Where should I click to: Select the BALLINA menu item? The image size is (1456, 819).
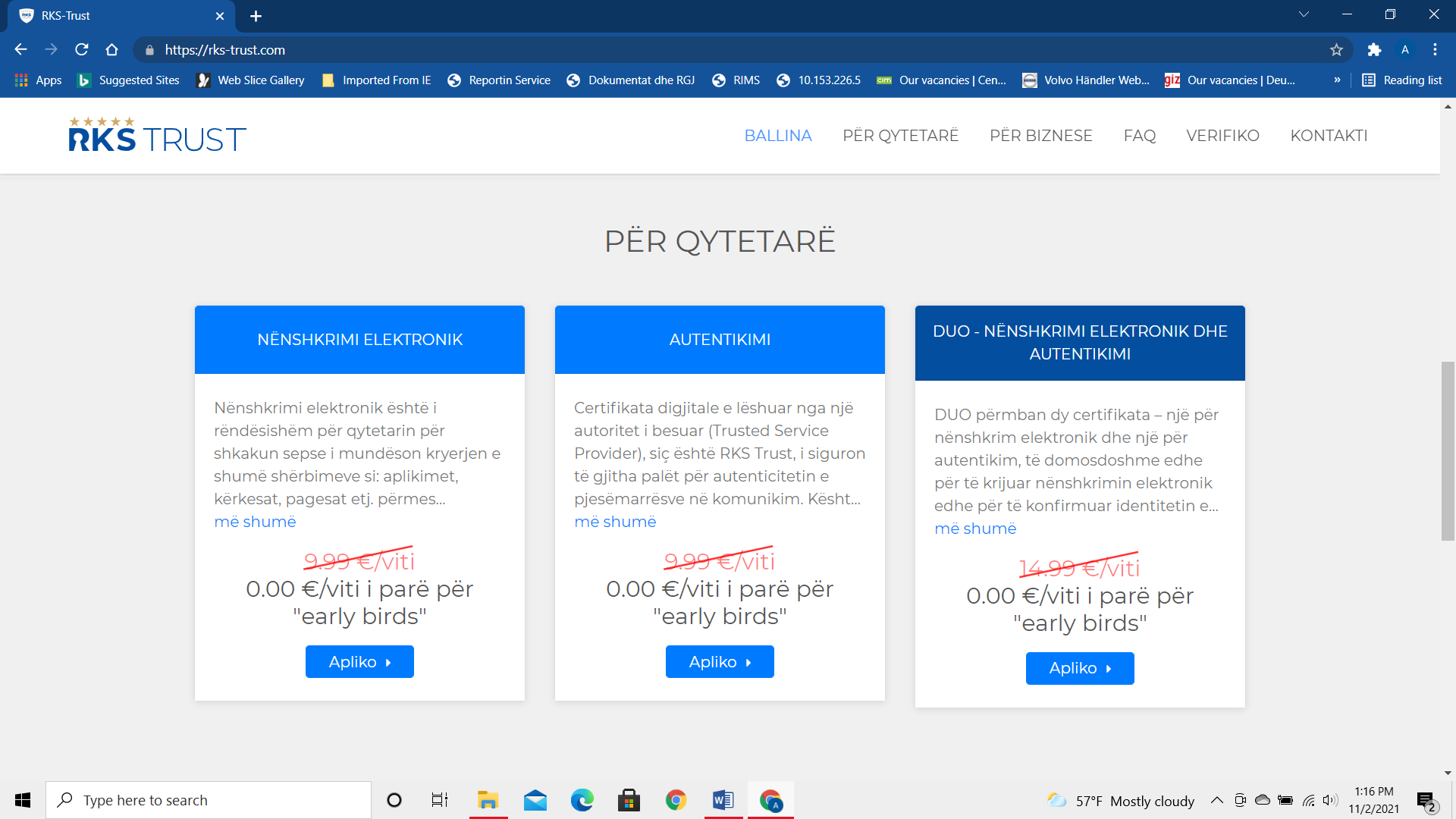coord(778,136)
